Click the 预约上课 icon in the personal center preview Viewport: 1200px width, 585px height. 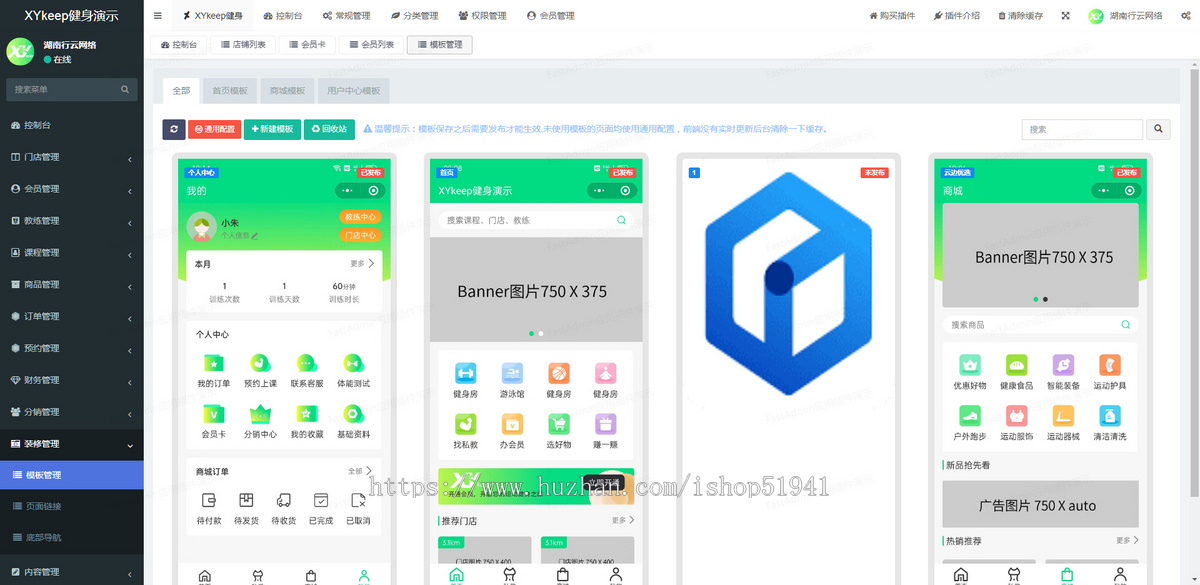pyautogui.click(x=260, y=363)
